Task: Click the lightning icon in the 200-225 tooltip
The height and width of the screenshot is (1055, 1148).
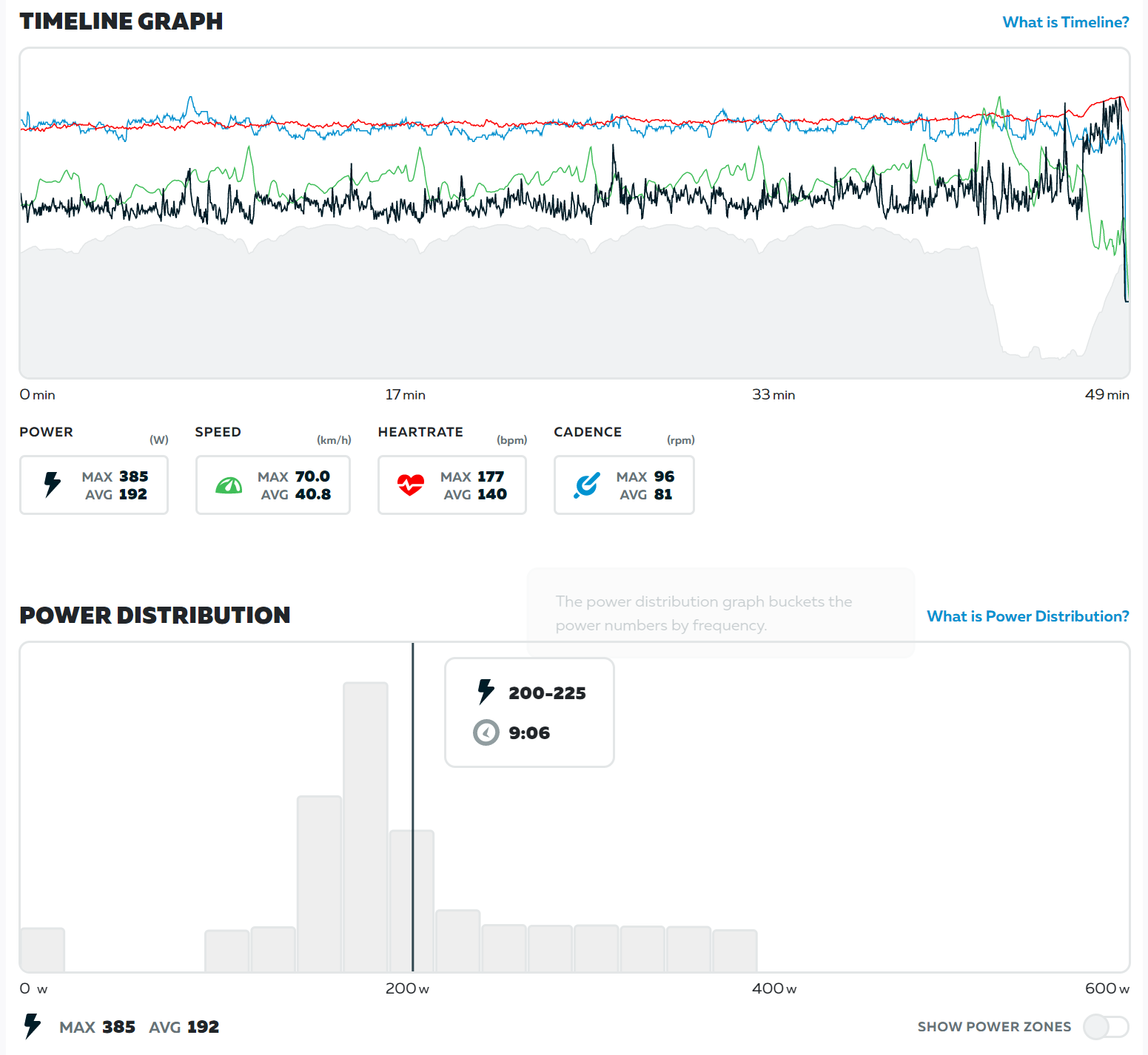Action: point(486,692)
